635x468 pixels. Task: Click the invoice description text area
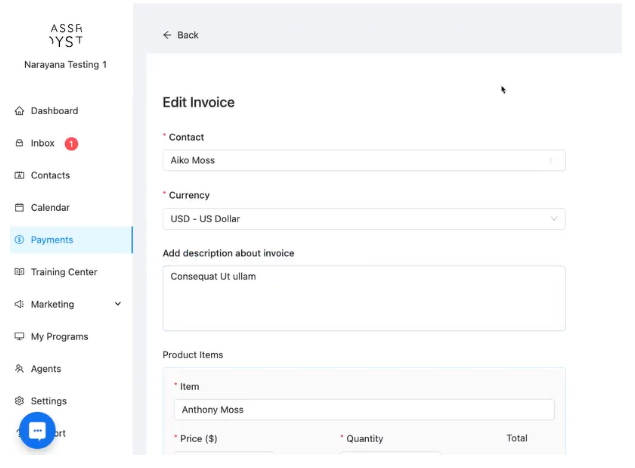tap(363, 297)
